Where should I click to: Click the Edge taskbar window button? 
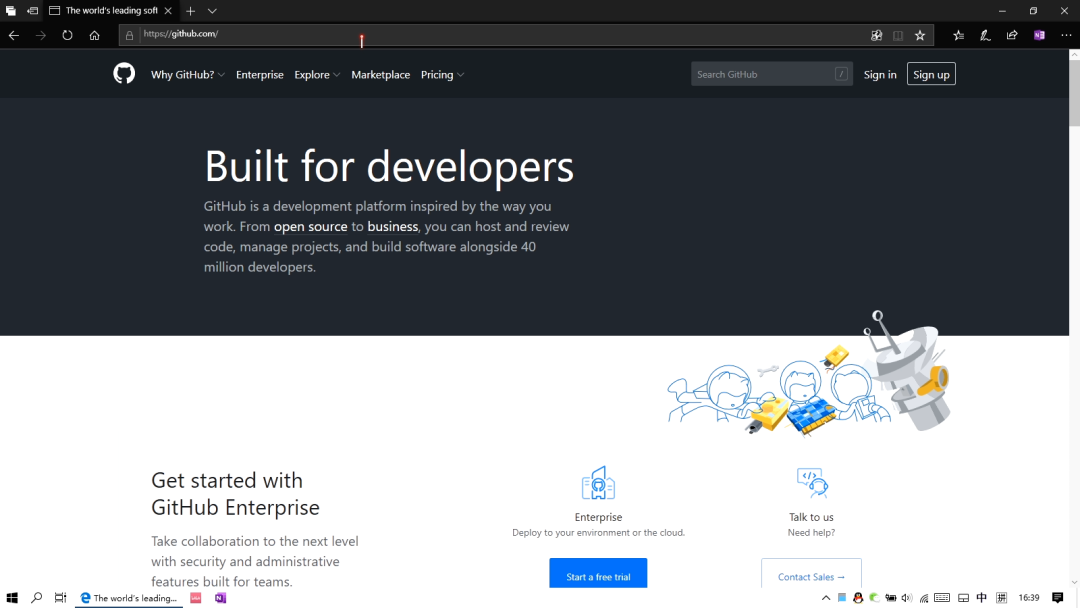(x=129, y=598)
